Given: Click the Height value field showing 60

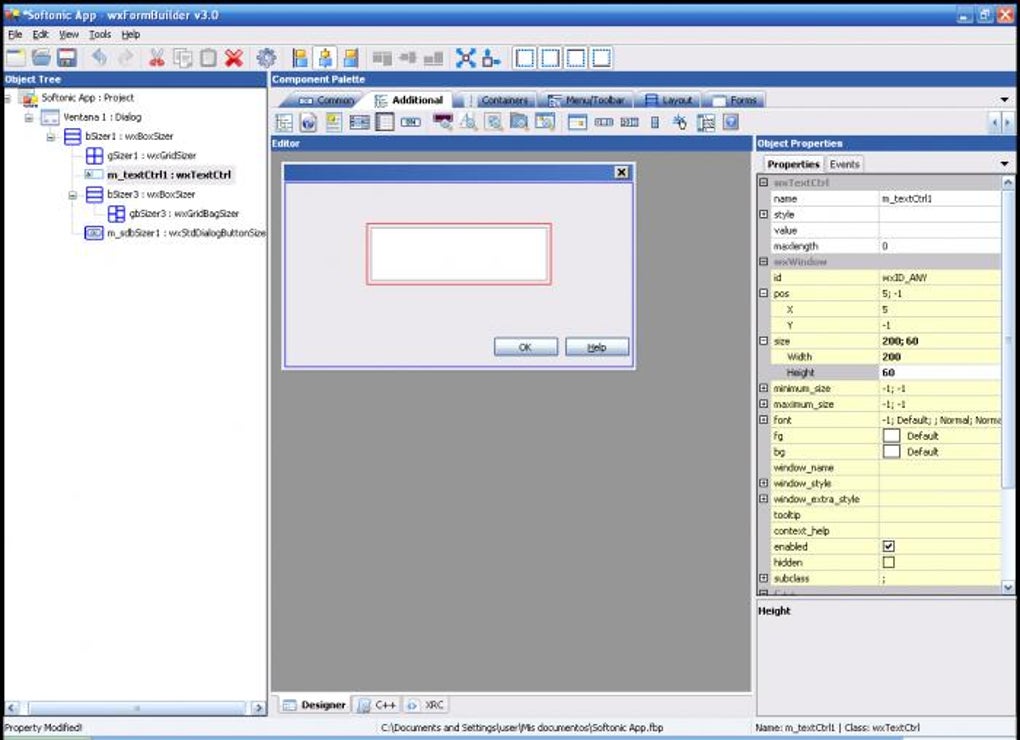Looking at the screenshot, I should (x=939, y=373).
